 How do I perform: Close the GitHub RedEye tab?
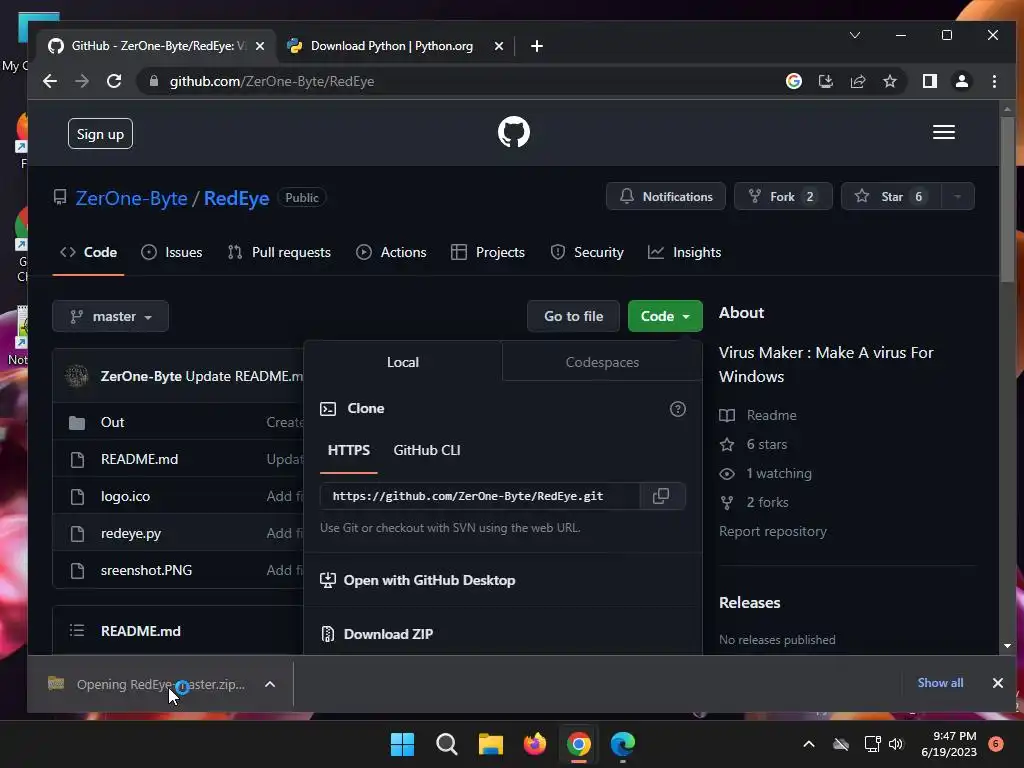pyautogui.click(x=260, y=46)
